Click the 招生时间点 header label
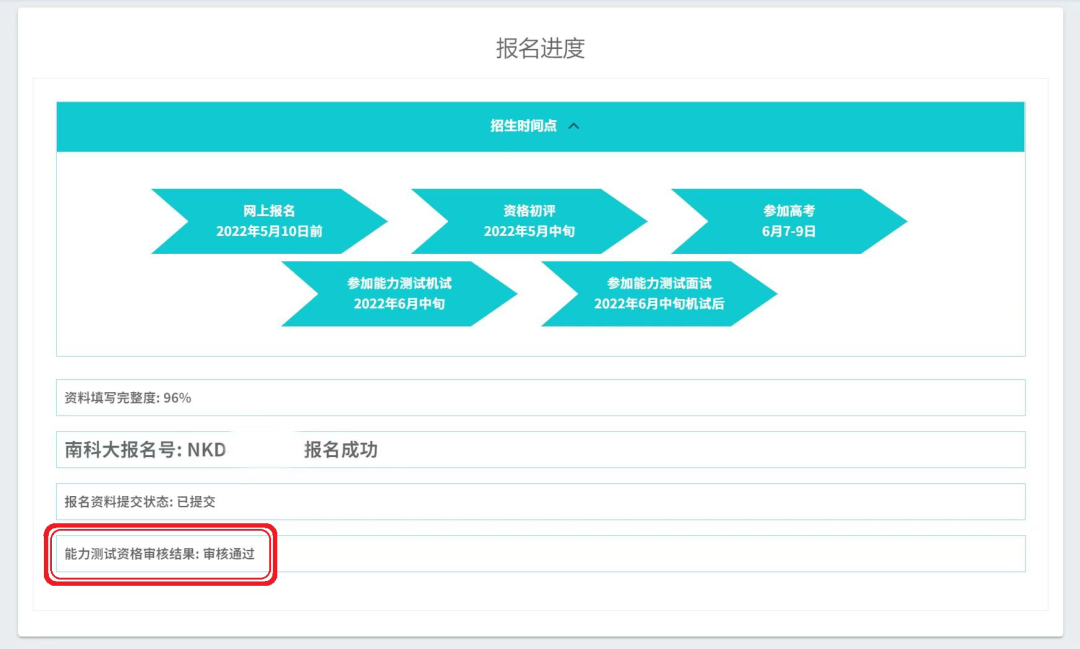The image size is (1080, 649). pos(523,126)
